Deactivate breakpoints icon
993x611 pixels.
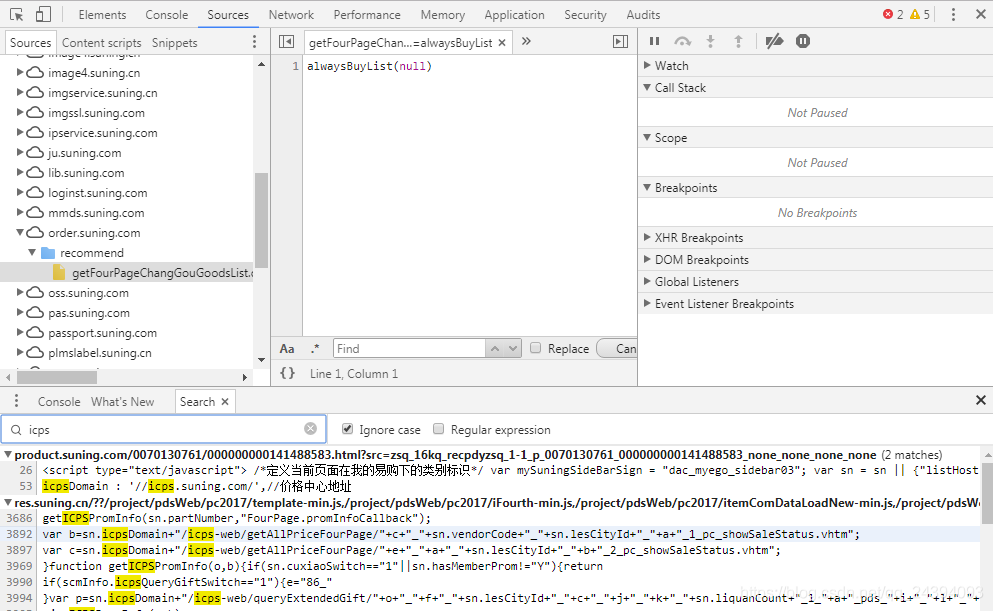774,41
